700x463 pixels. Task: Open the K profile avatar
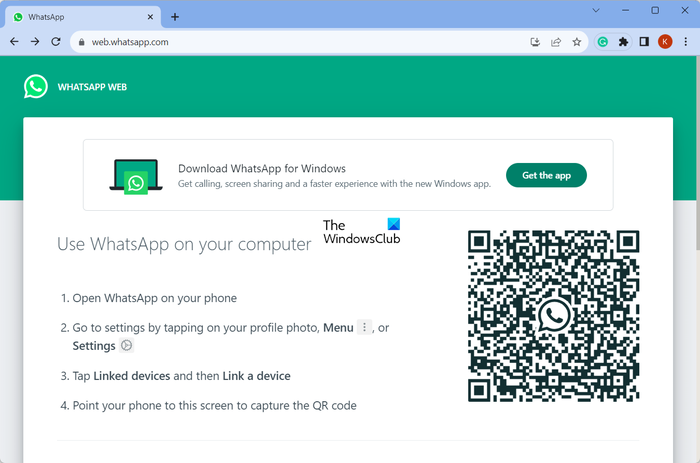665,42
